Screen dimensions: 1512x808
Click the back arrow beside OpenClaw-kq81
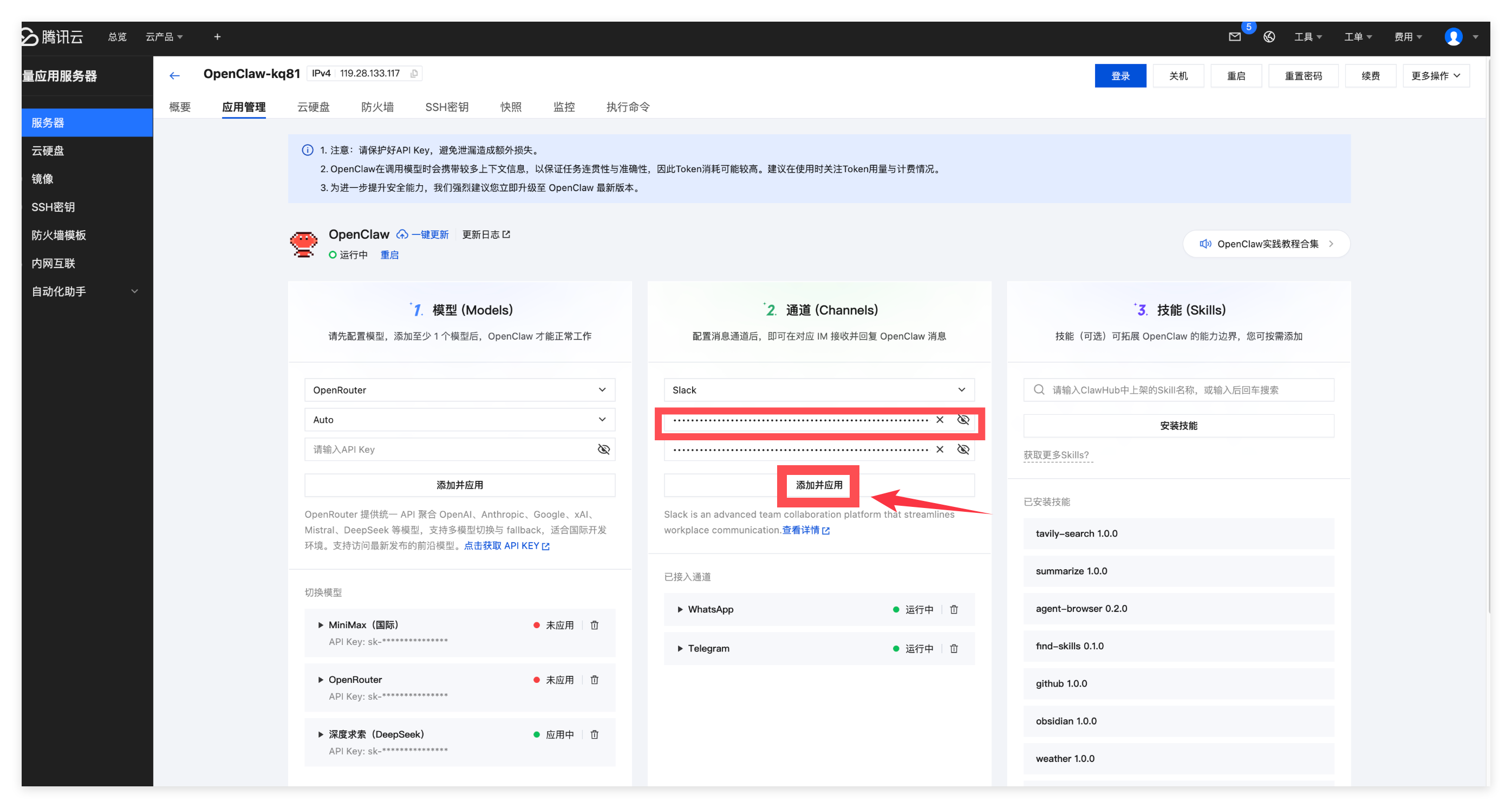[174, 76]
